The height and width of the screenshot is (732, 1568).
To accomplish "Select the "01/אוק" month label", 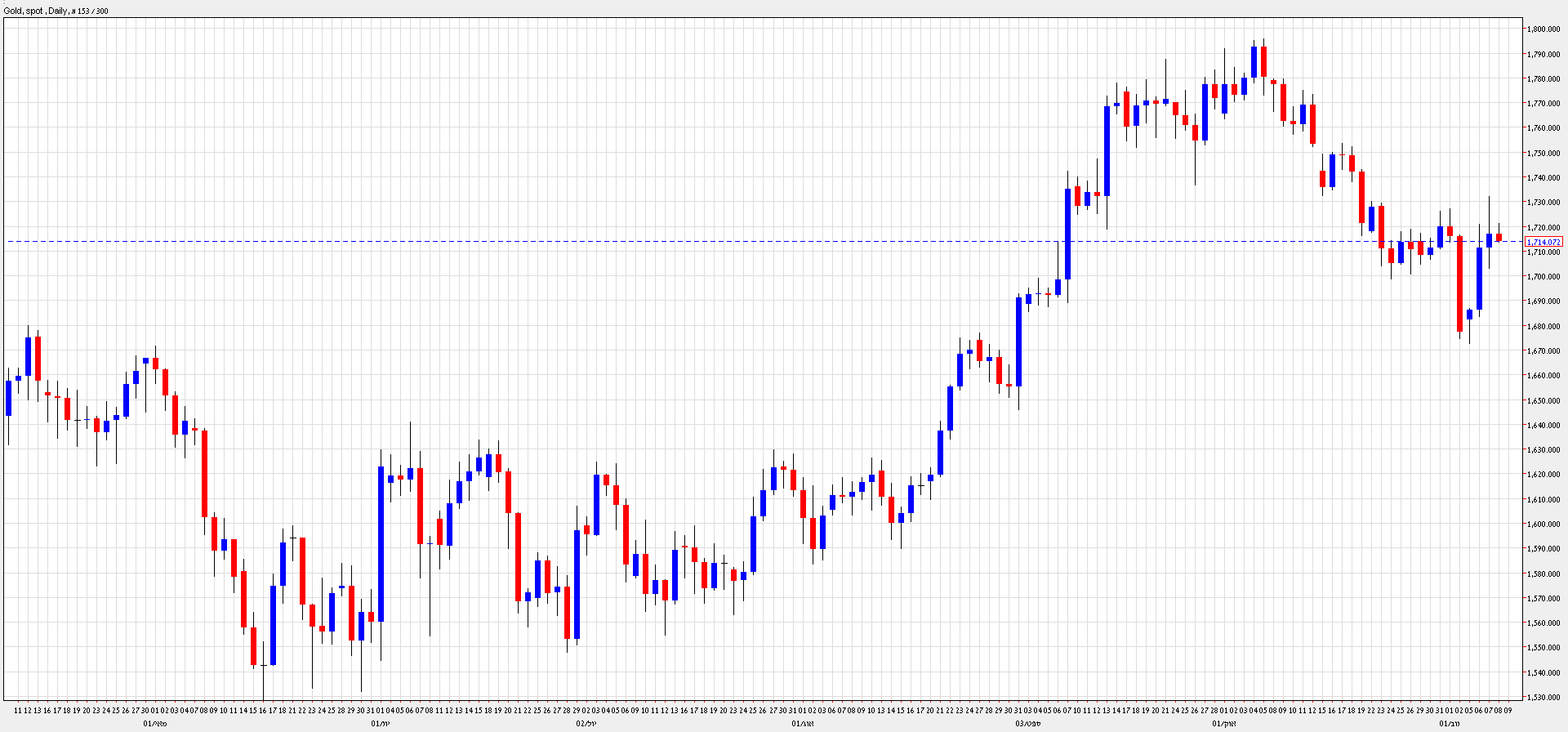I will click(1224, 724).
